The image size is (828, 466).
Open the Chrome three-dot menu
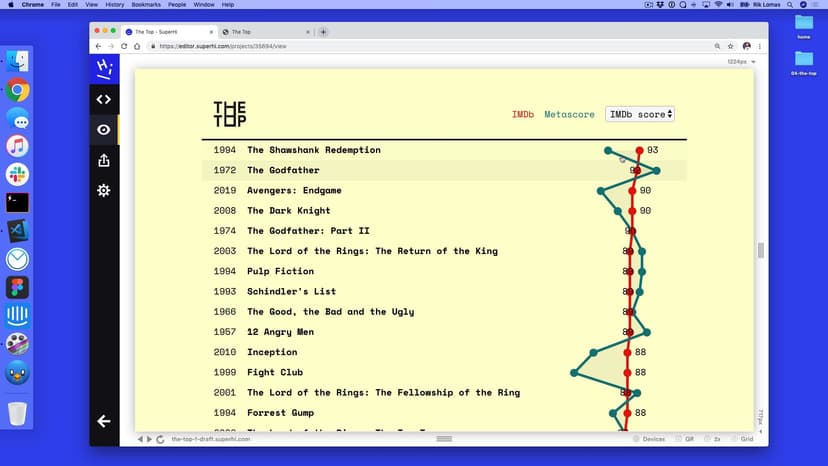click(760, 46)
